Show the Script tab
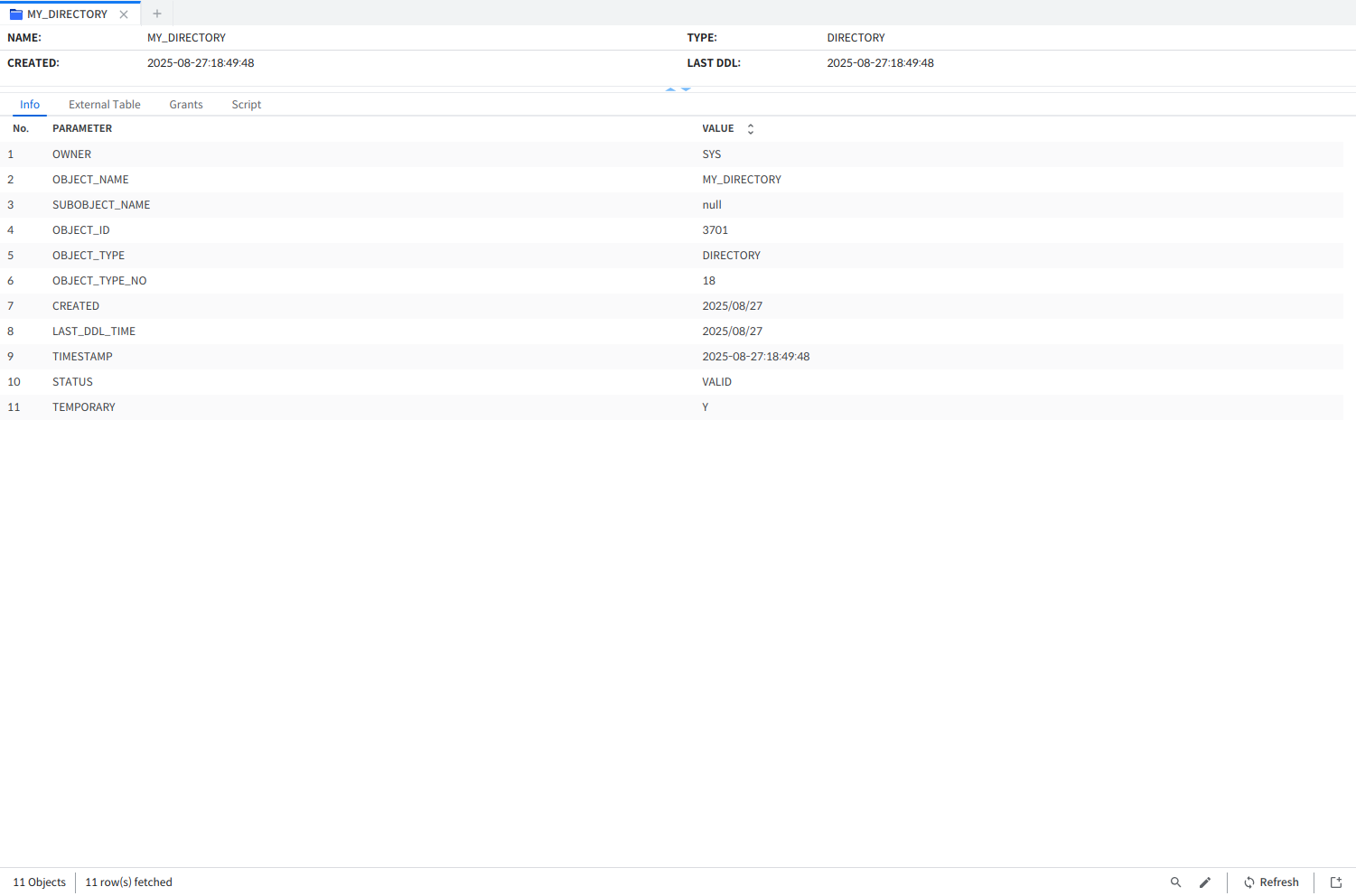 click(246, 105)
